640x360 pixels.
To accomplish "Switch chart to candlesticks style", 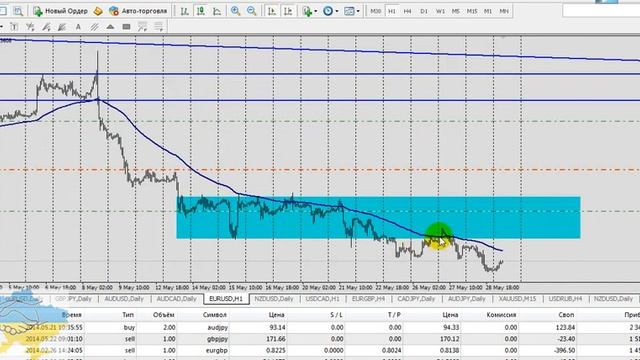I will [201, 11].
